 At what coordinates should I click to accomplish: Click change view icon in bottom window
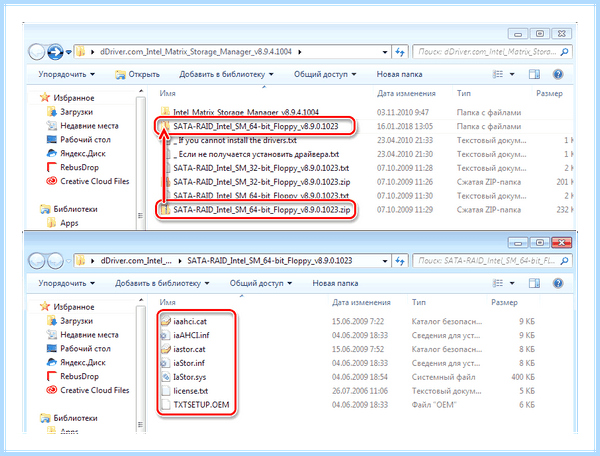pyautogui.click(x=497, y=283)
